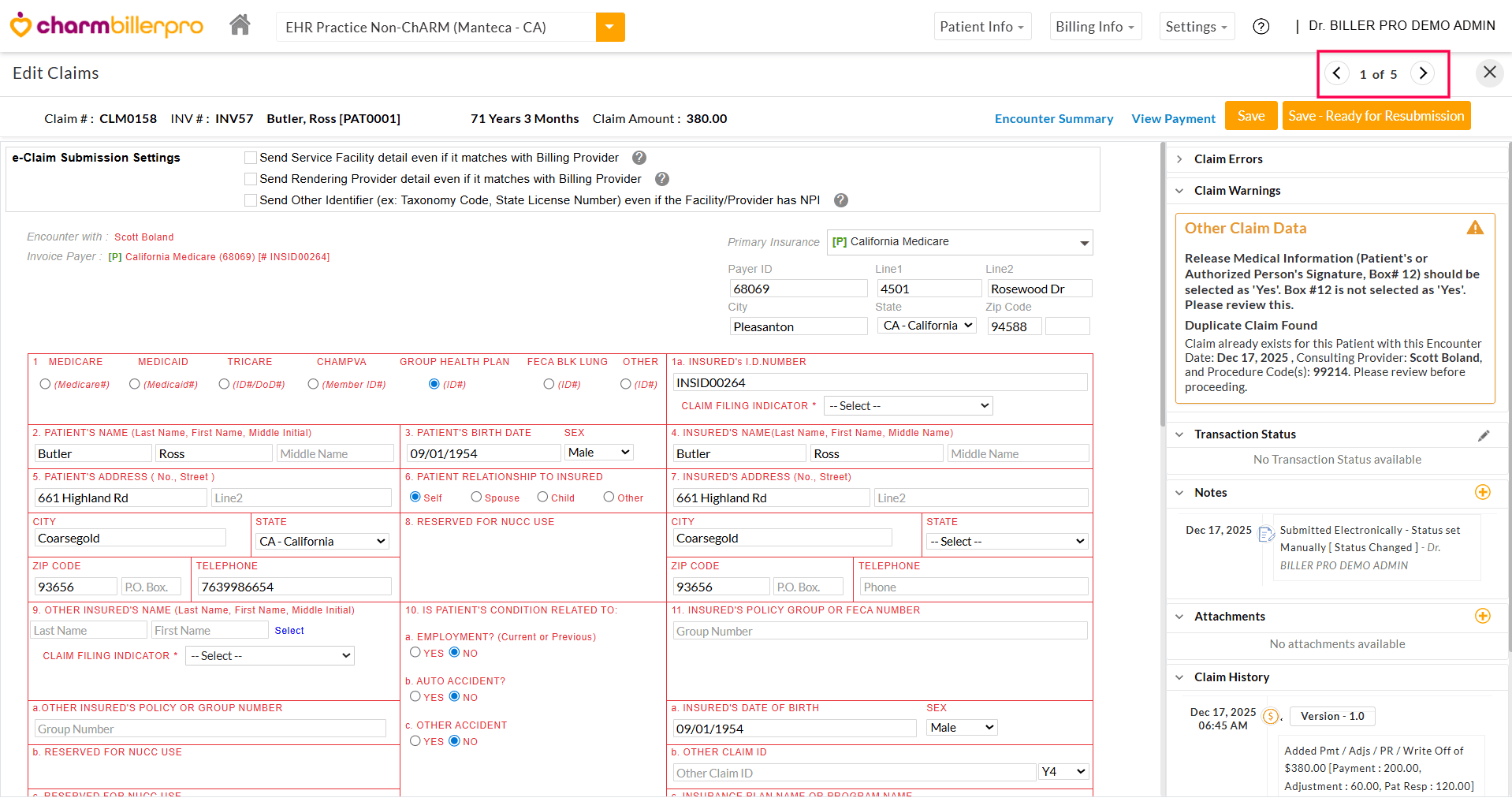This screenshot has width=1512, height=809.
Task: Click the Payer ID field
Action: pos(798,289)
